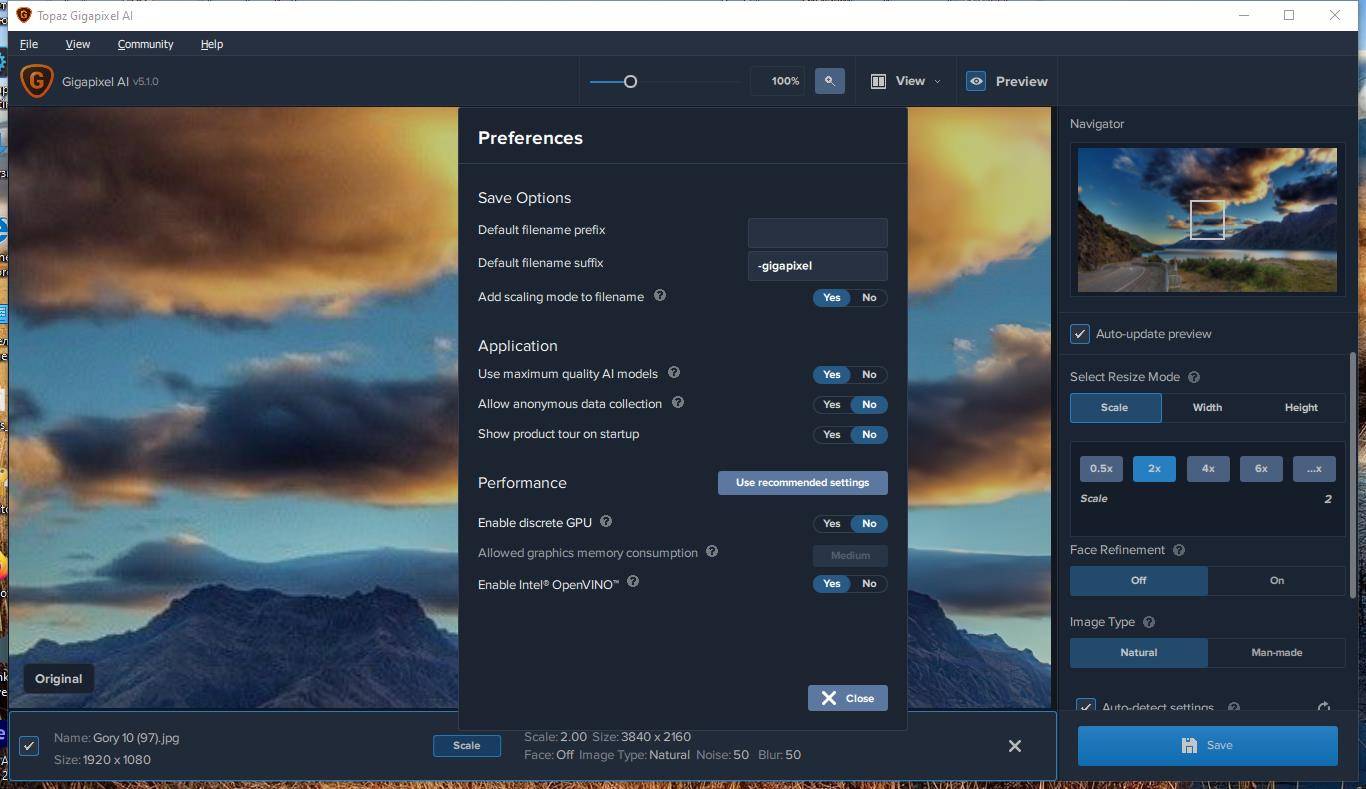Open help for Allowed graphics memory consumption
1366x789 pixels.
(x=712, y=551)
